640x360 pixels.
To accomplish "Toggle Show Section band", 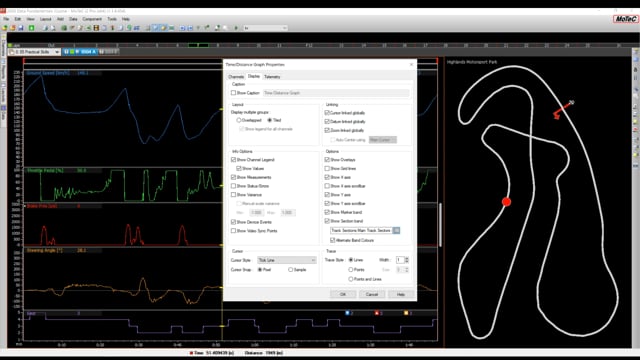I will (327, 221).
